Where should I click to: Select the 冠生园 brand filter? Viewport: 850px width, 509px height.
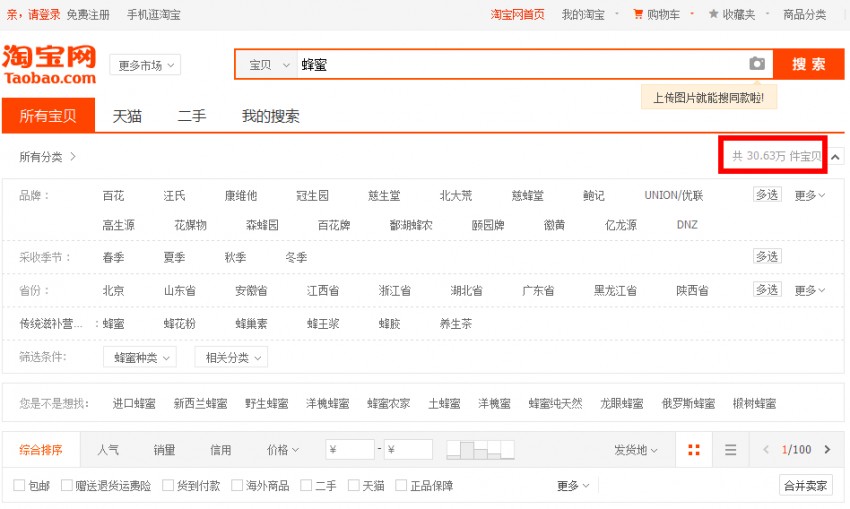coord(312,195)
